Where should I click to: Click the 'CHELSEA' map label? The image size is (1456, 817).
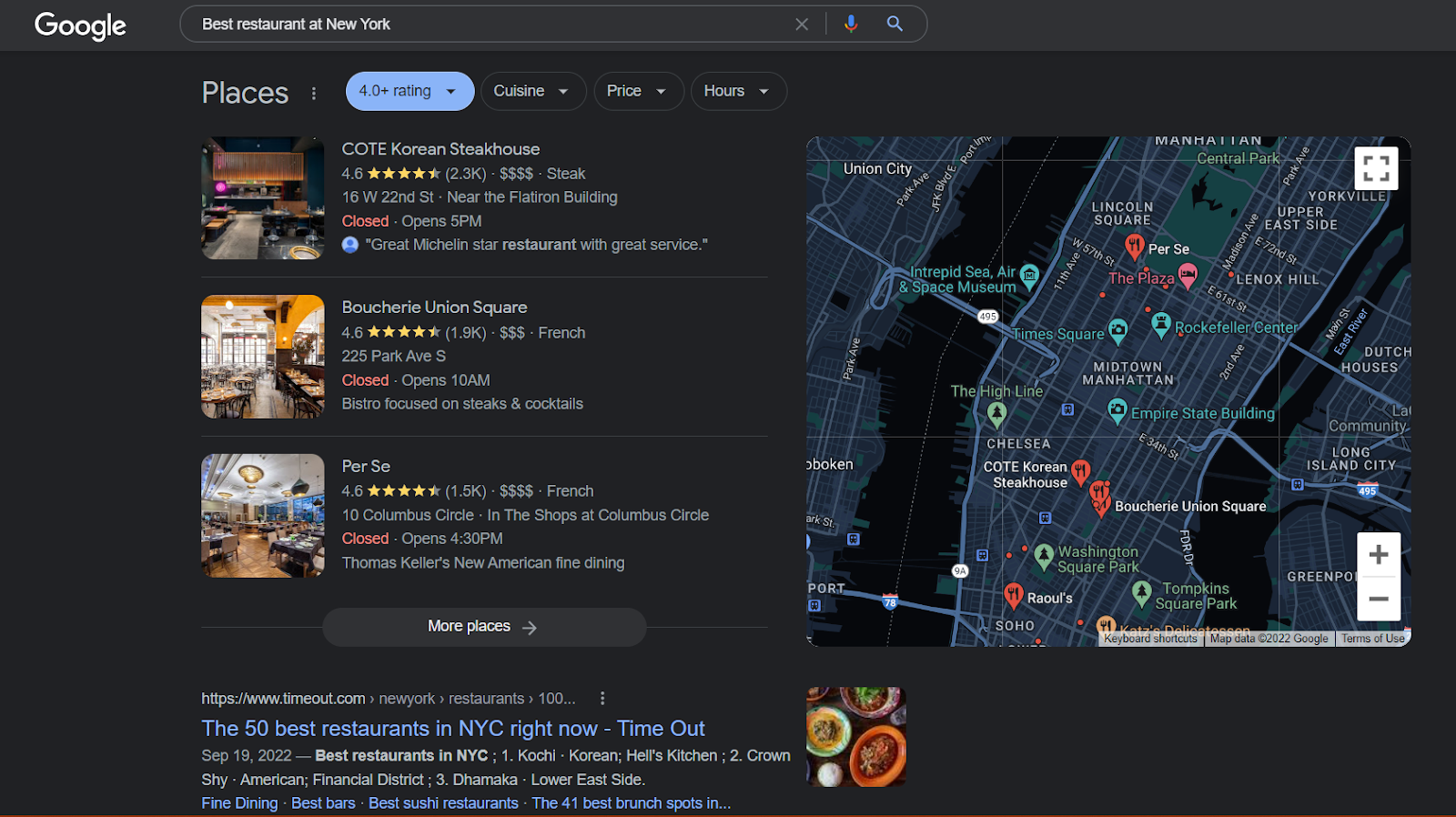pos(1018,444)
